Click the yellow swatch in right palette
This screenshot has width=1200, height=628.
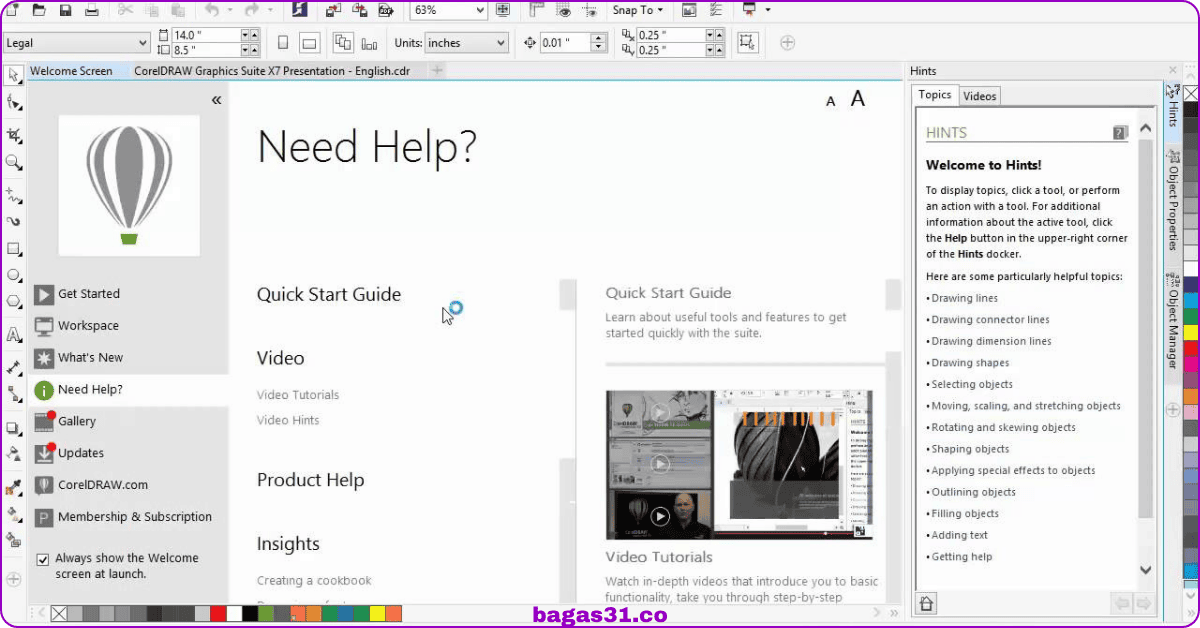(x=1190, y=332)
